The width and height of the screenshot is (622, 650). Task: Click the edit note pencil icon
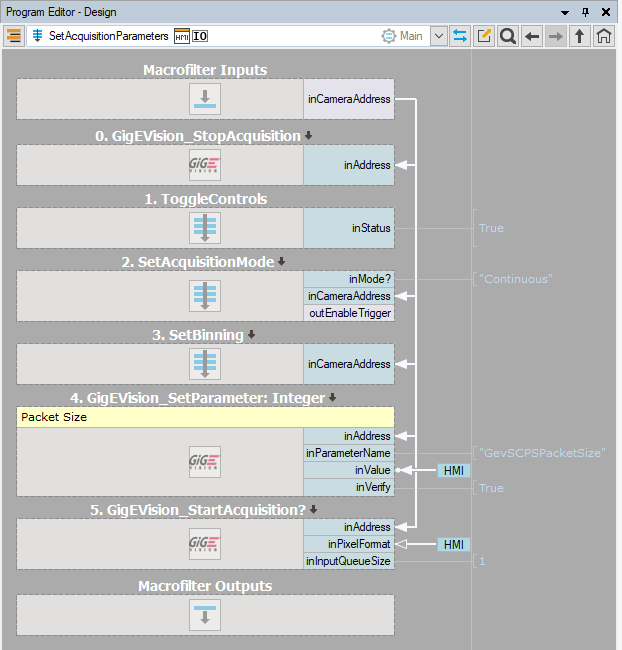click(485, 36)
